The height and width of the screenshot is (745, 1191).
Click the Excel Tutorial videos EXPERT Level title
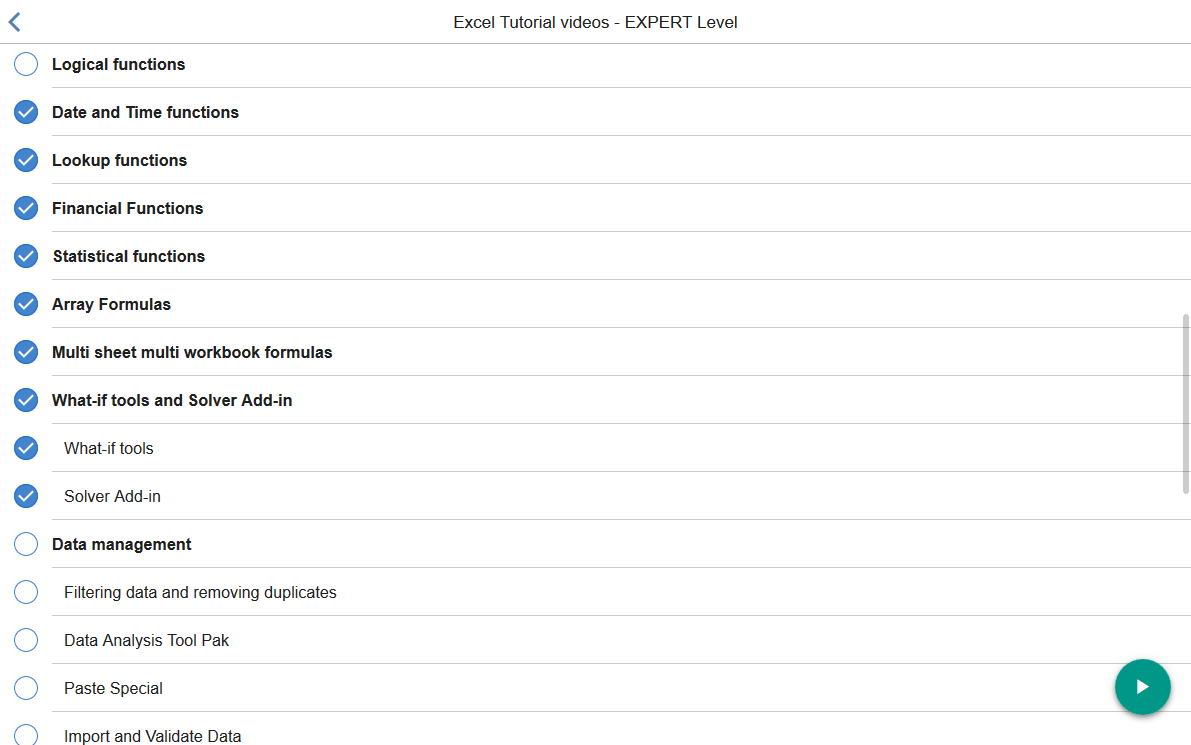click(x=596, y=22)
